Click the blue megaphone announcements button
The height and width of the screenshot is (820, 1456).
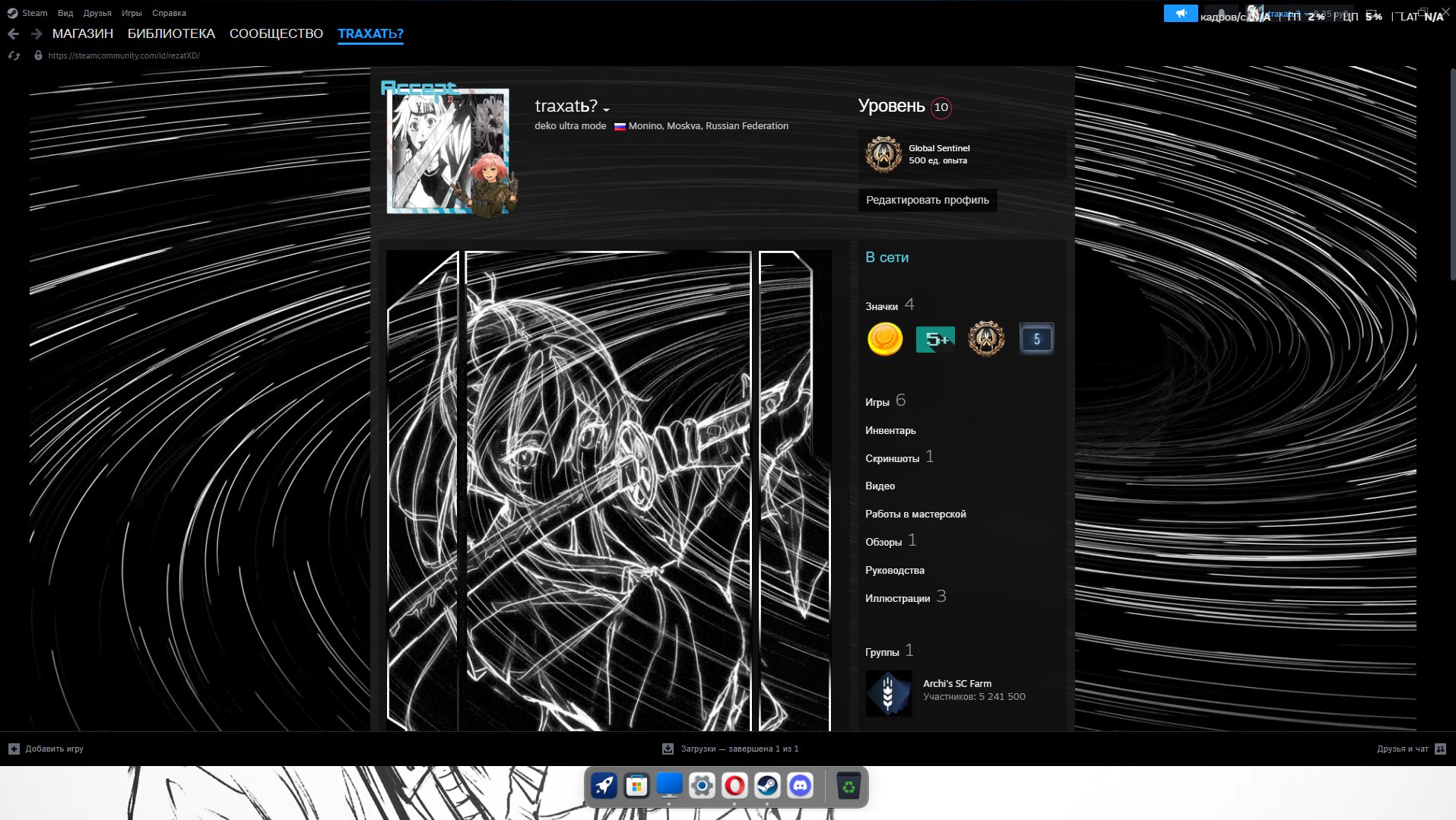[x=1180, y=13]
